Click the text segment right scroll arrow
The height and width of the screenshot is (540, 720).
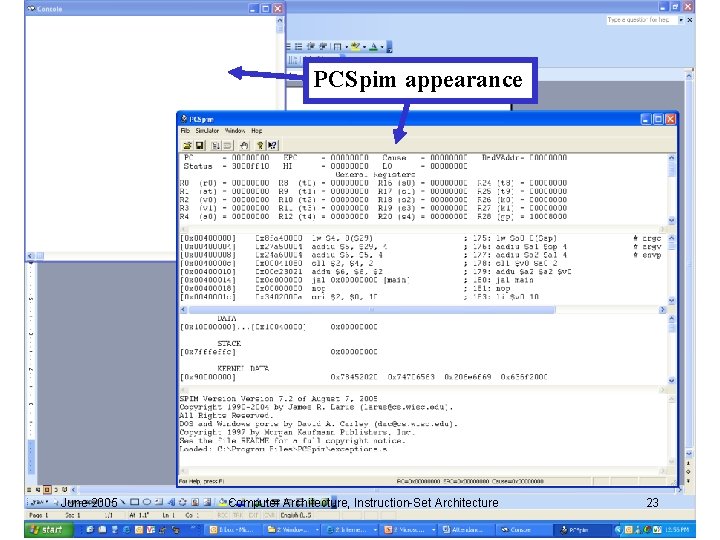pyautogui.click(x=662, y=310)
